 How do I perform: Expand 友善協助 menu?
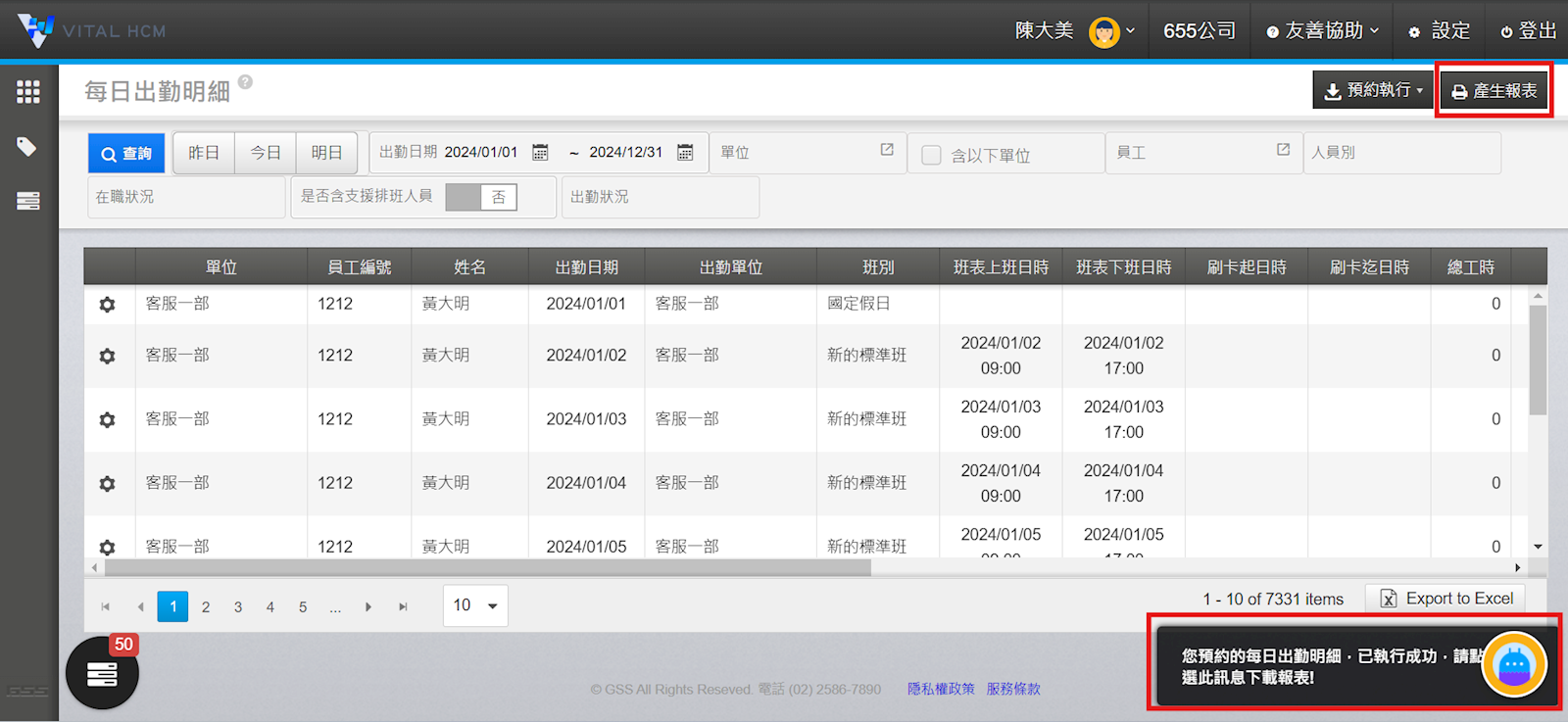[1323, 31]
